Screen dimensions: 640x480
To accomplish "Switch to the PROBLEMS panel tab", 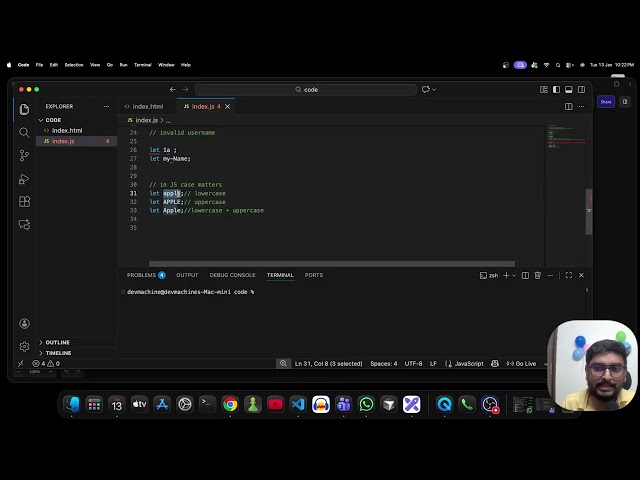I will point(141,275).
